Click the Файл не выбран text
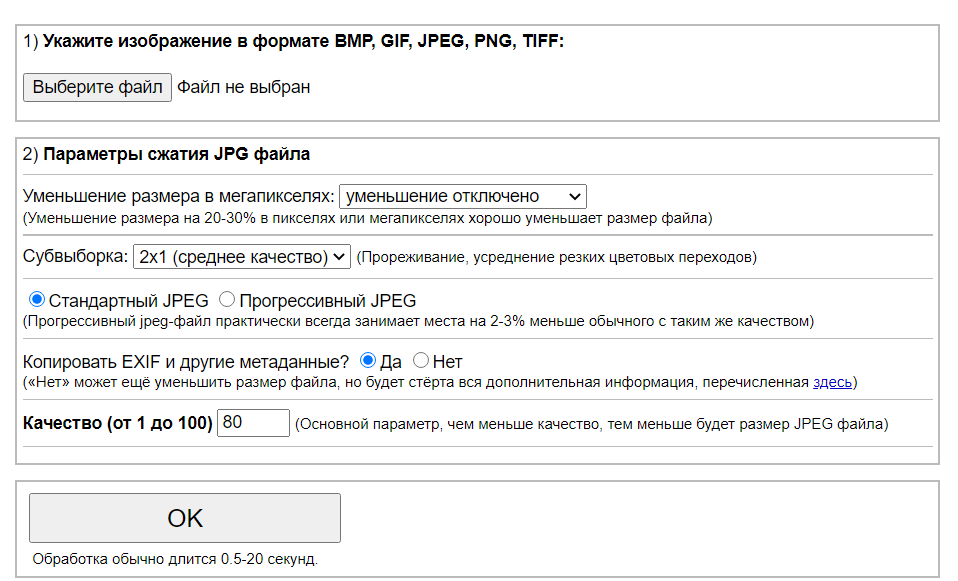The width and height of the screenshot is (958, 581). tap(244, 87)
